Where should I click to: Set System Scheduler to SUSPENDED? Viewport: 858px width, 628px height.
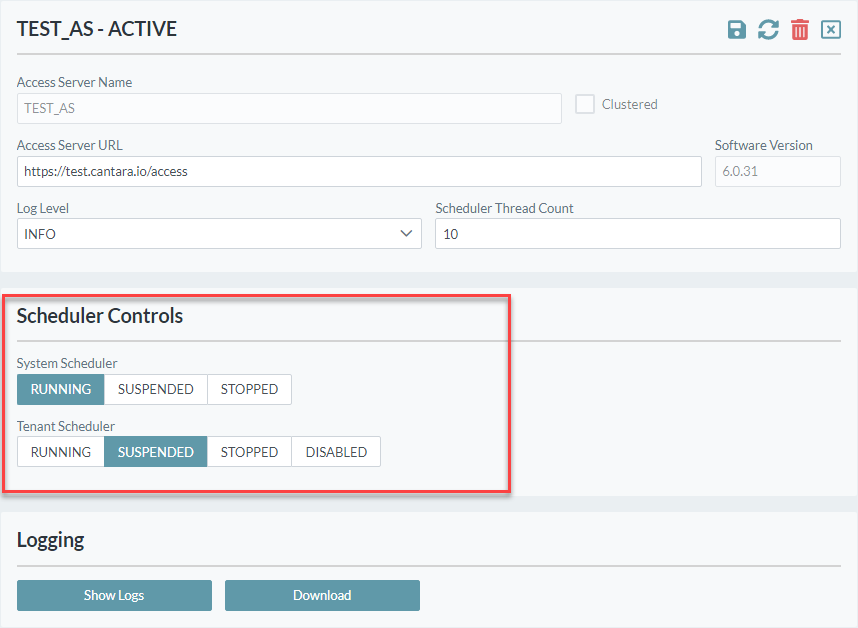pyautogui.click(x=155, y=389)
